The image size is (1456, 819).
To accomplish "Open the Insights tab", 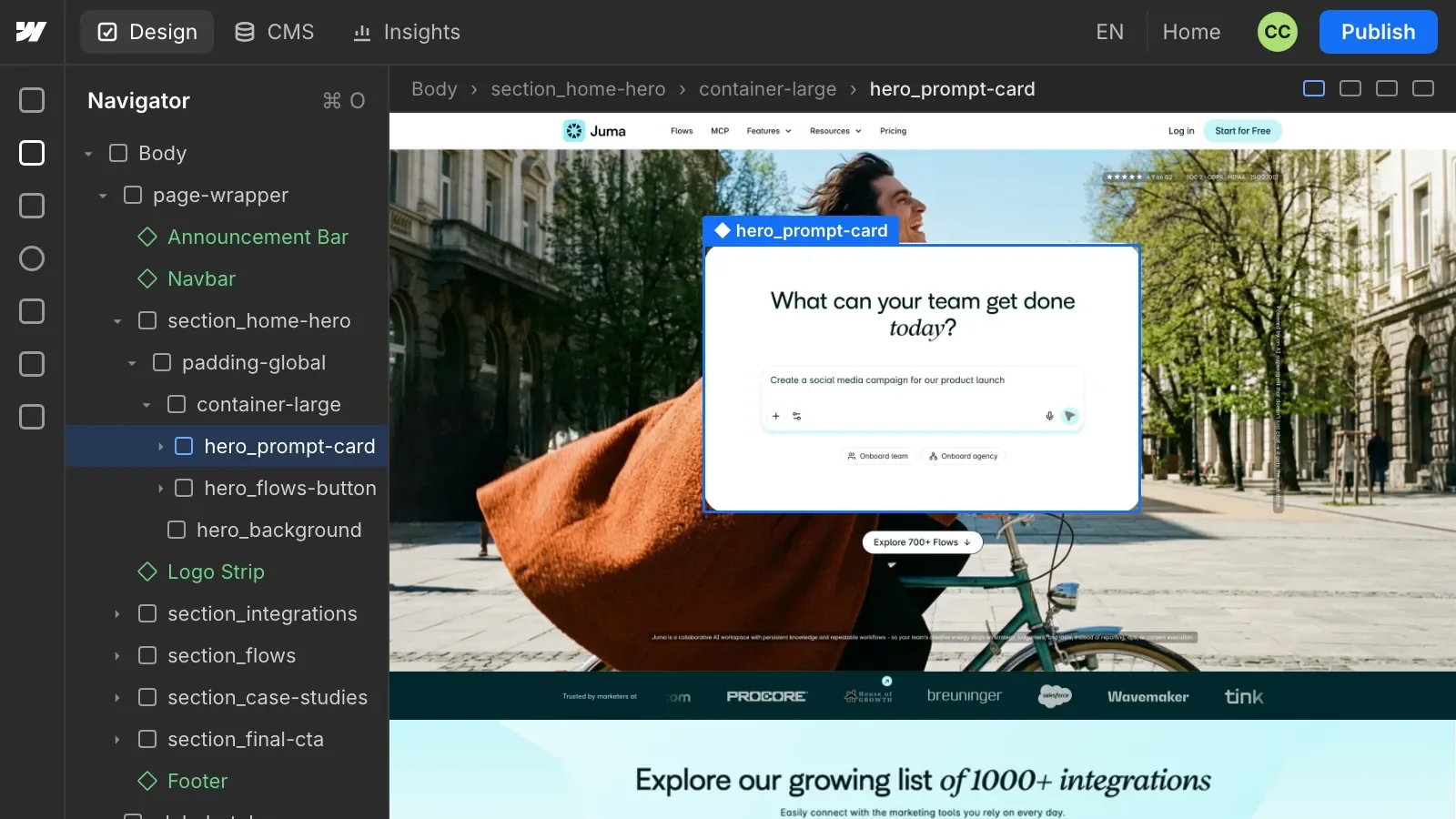I will (407, 32).
